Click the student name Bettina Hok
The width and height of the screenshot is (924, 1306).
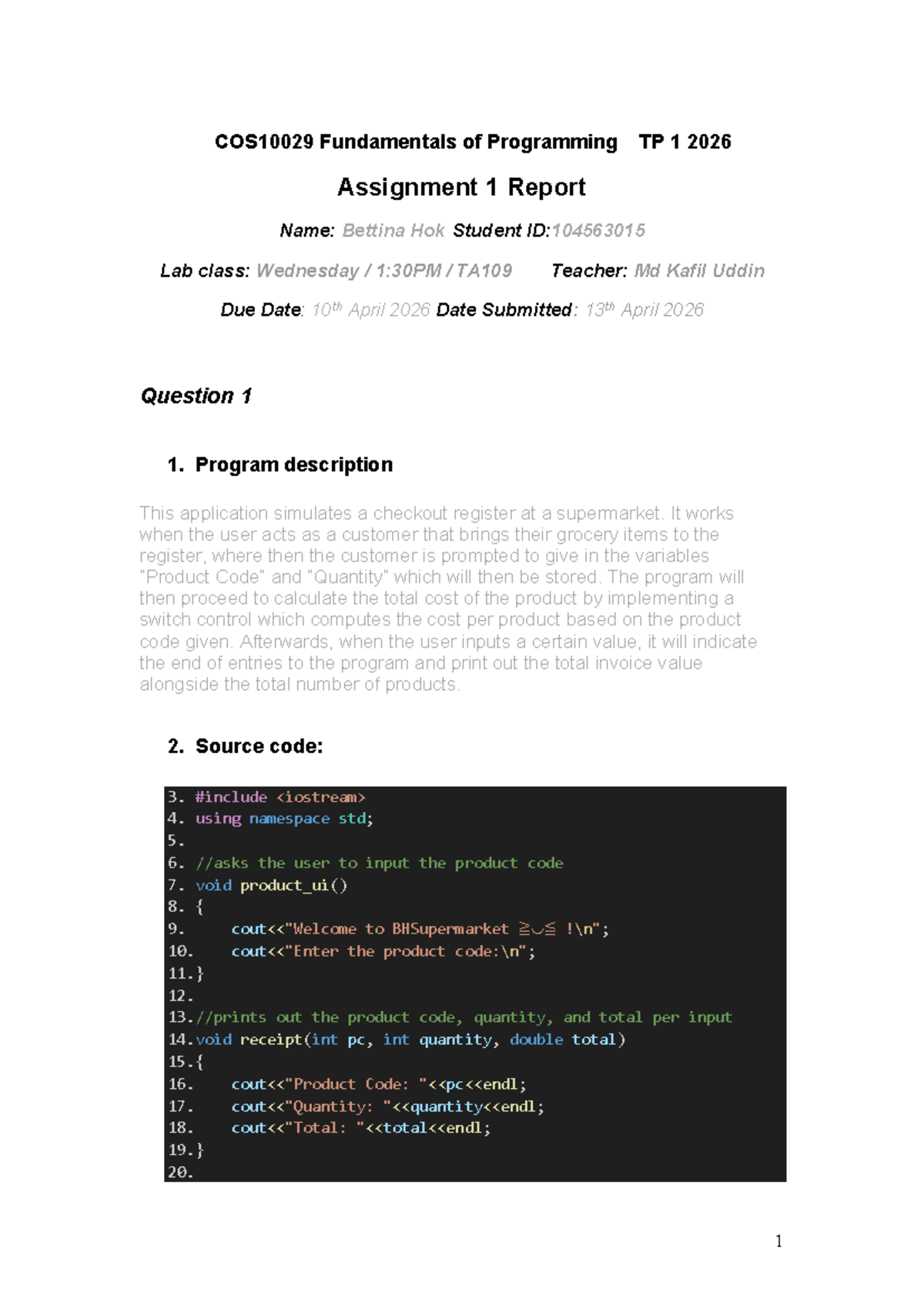393,230
